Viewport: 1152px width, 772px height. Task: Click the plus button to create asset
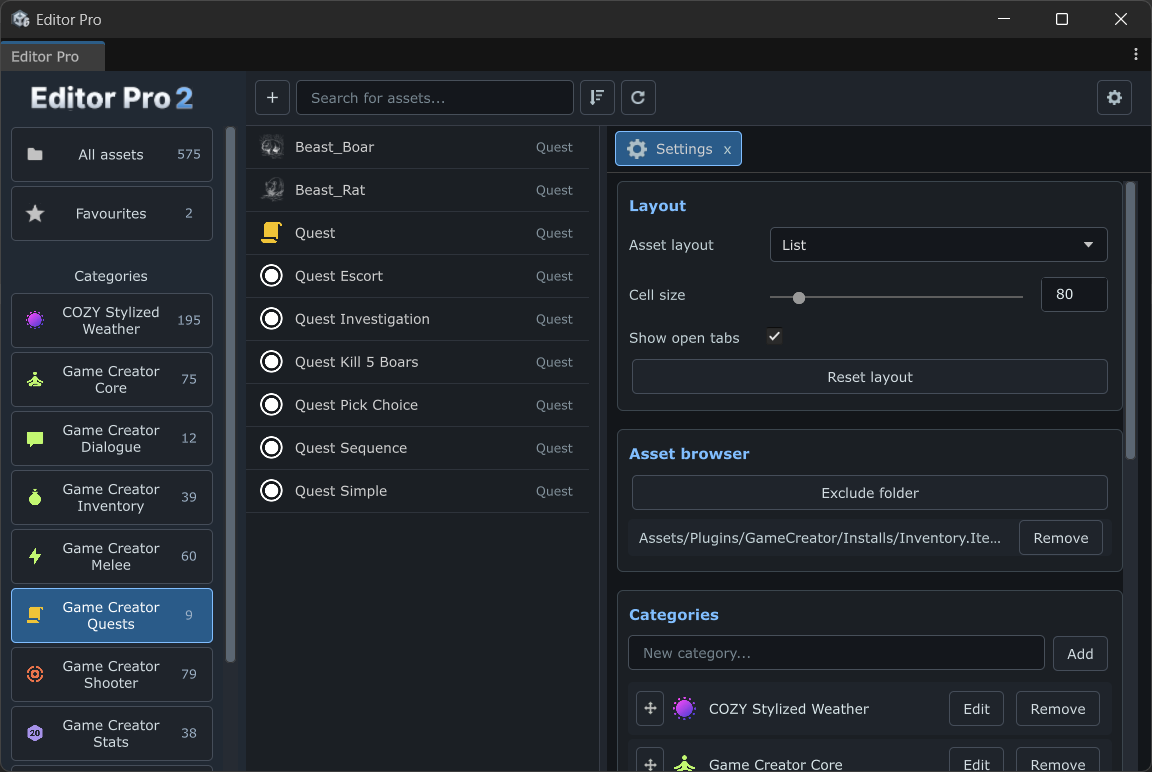(272, 98)
